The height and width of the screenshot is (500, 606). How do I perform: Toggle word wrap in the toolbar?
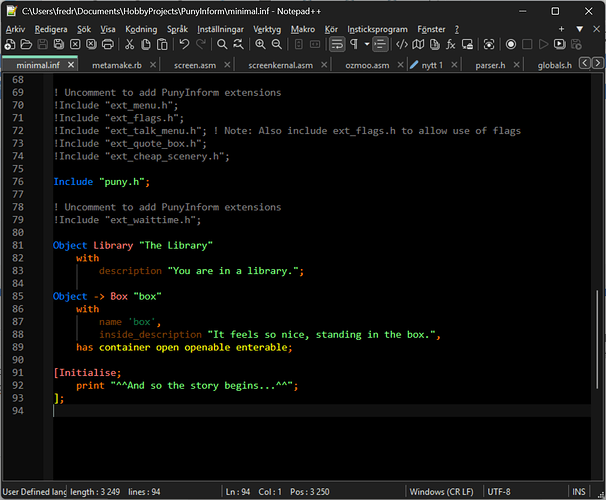tap(337, 44)
